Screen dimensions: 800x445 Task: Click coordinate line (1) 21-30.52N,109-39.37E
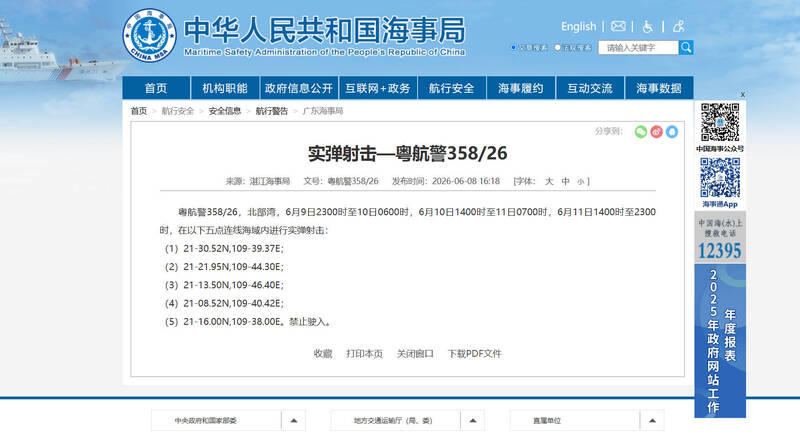[x=224, y=249]
